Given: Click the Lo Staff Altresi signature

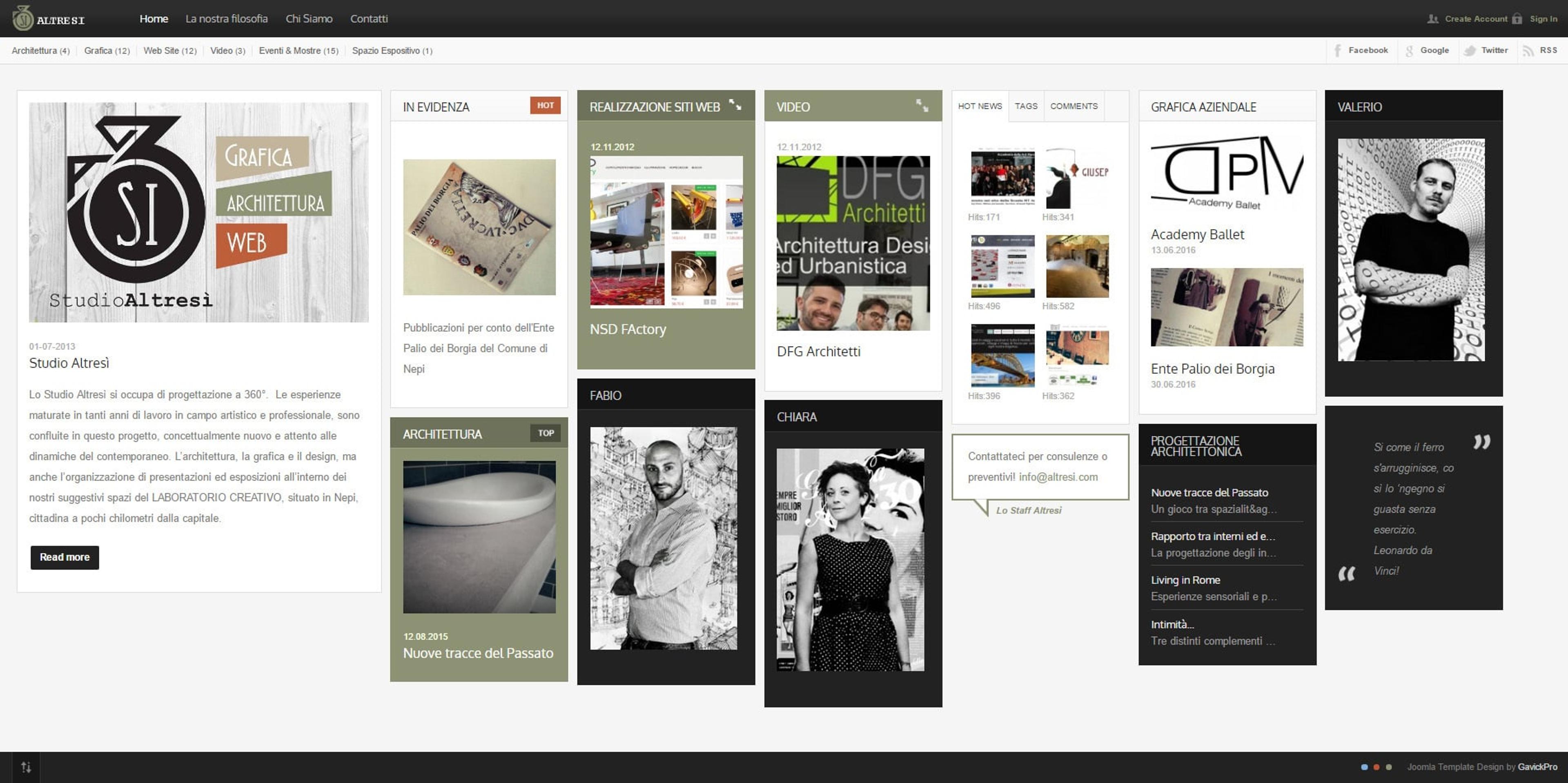Looking at the screenshot, I should pos(1029,510).
